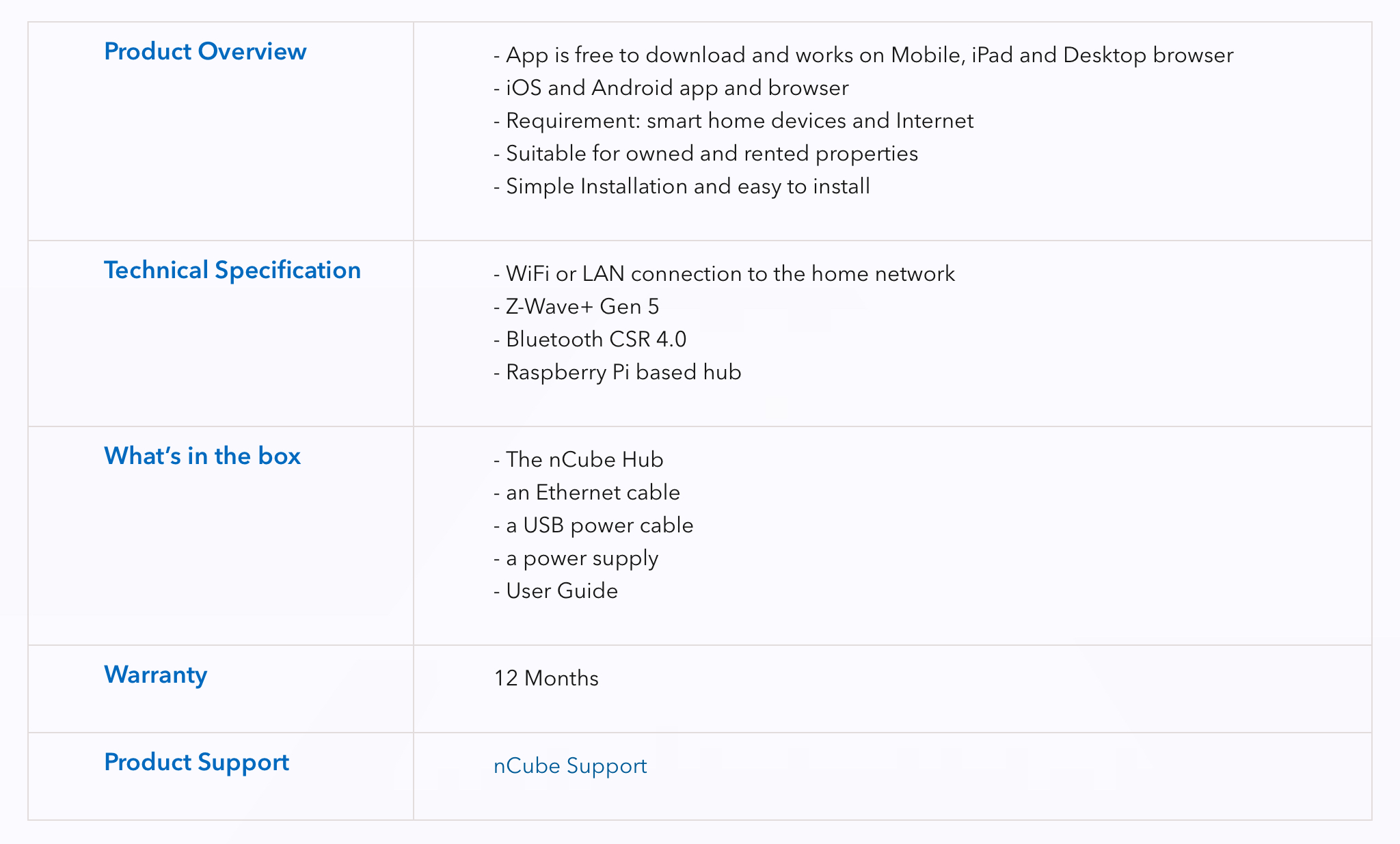Click the WiFi or LAN connection line
The width and height of the screenshot is (1400, 844).
725,273
